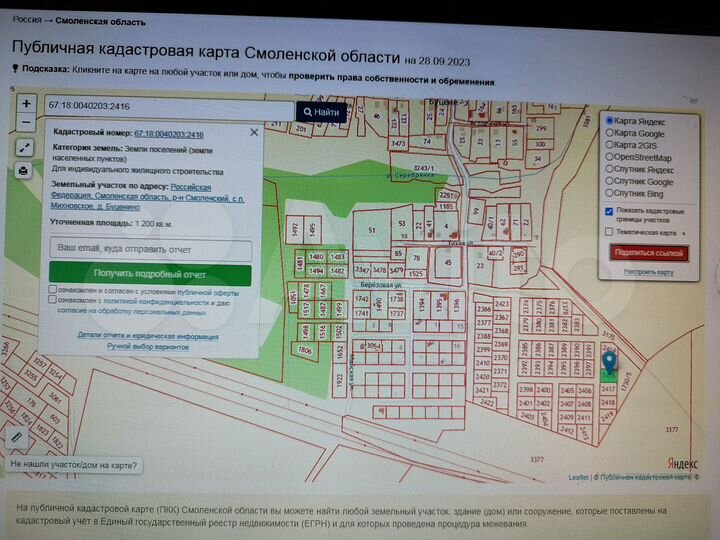Open Настроить карту link
This screenshot has height=540, width=720.
[648, 272]
